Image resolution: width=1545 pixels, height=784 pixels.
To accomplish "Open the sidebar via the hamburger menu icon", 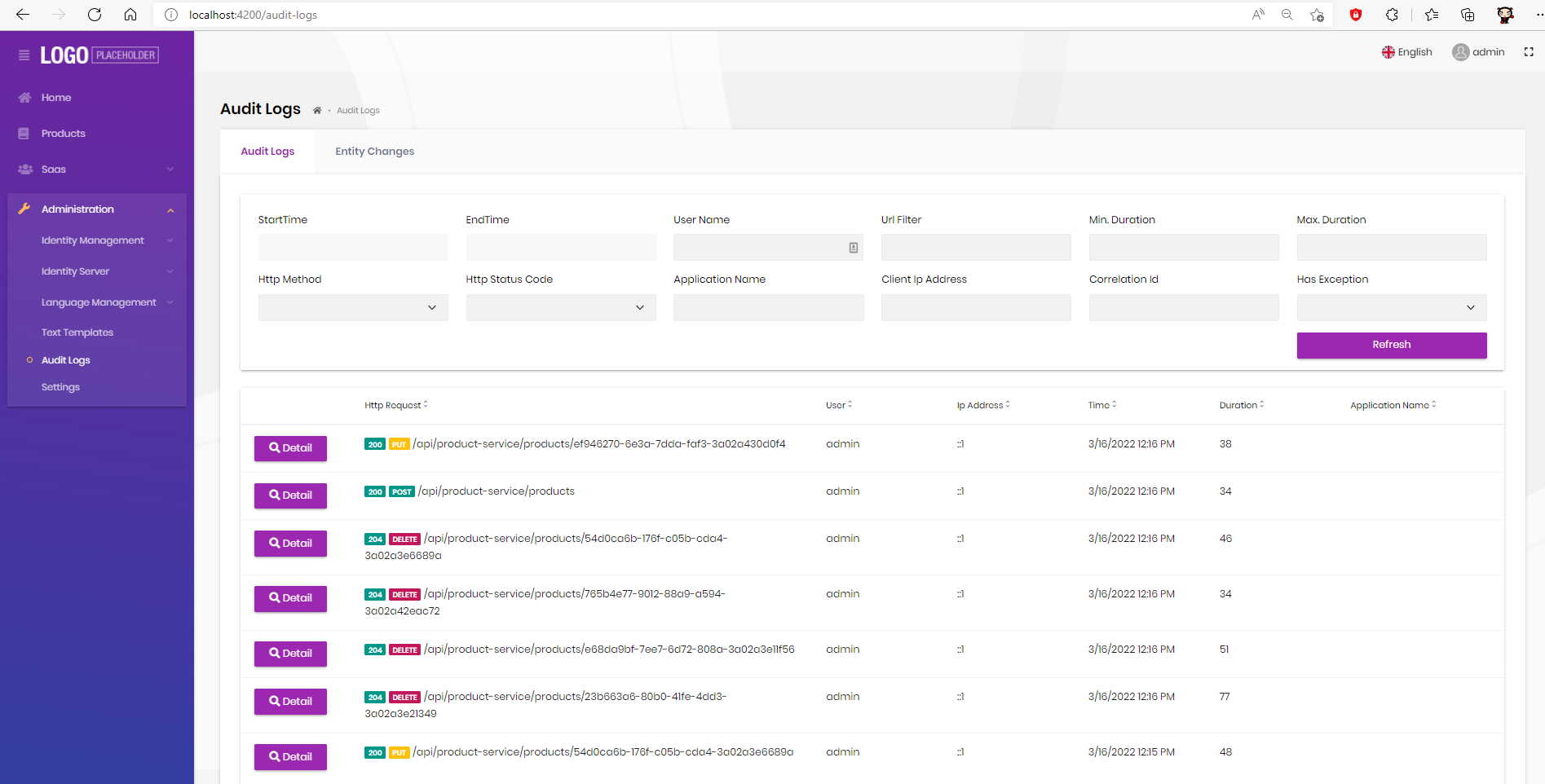I will tap(23, 55).
